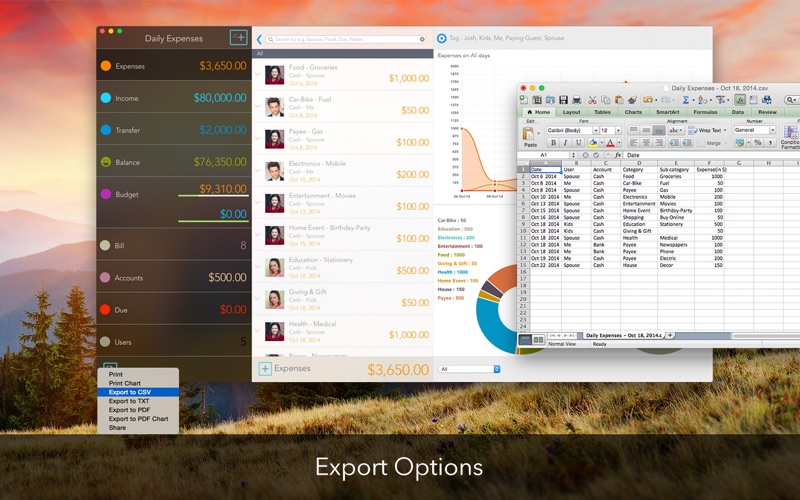Screen dimensions: 800x500
Task: Toggle the Excel formula builder fx toolbar icon
Action: click(740, 100)
